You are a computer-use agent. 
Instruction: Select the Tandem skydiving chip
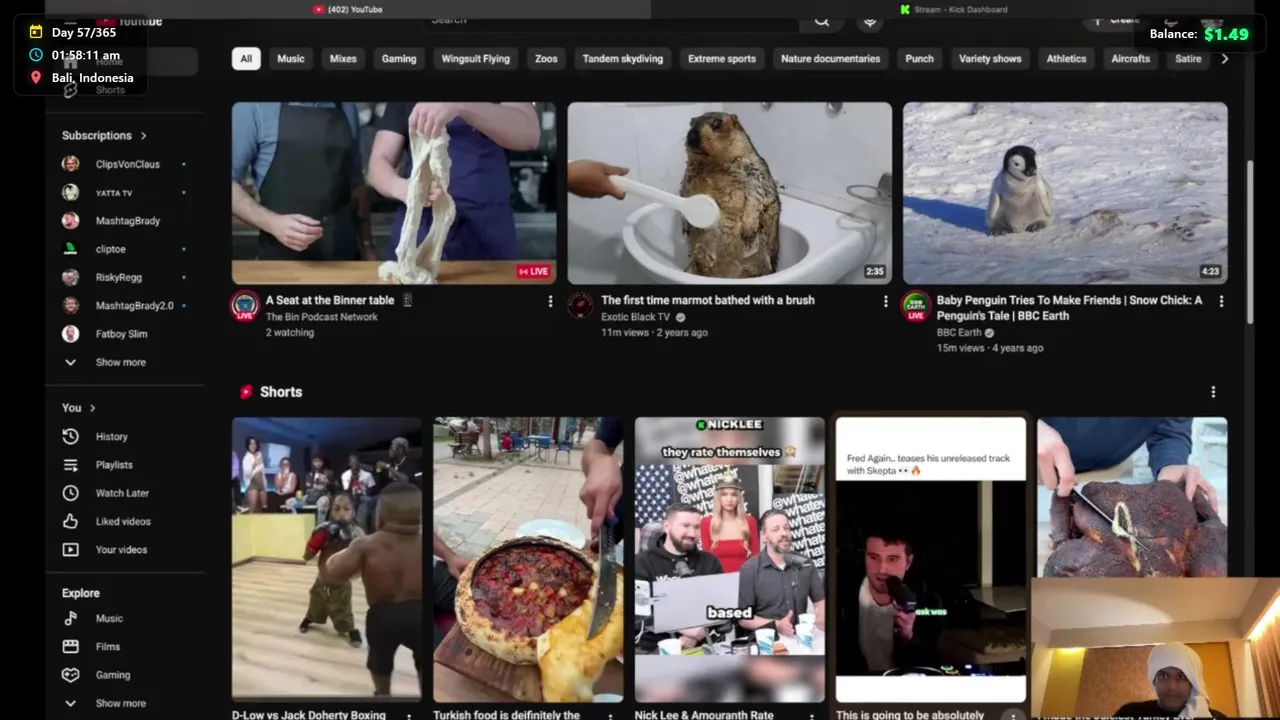pos(623,59)
